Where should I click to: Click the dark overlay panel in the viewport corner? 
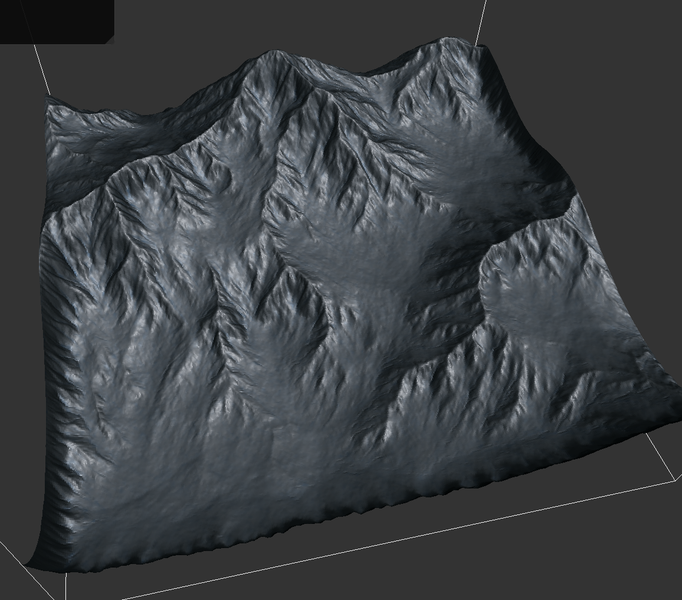(57, 21)
